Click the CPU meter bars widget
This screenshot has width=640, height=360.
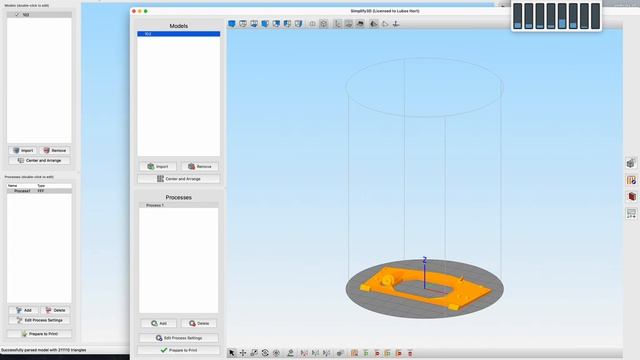coord(556,16)
